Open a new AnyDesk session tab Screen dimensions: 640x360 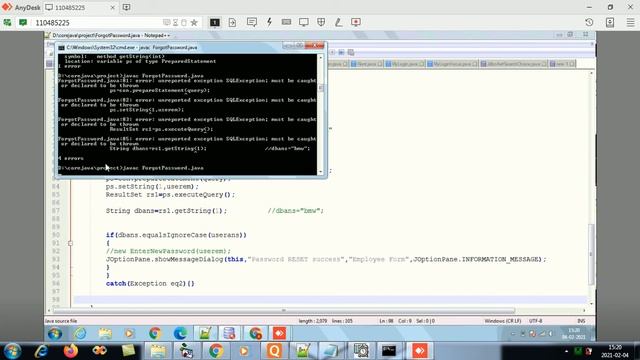tap(127, 7)
